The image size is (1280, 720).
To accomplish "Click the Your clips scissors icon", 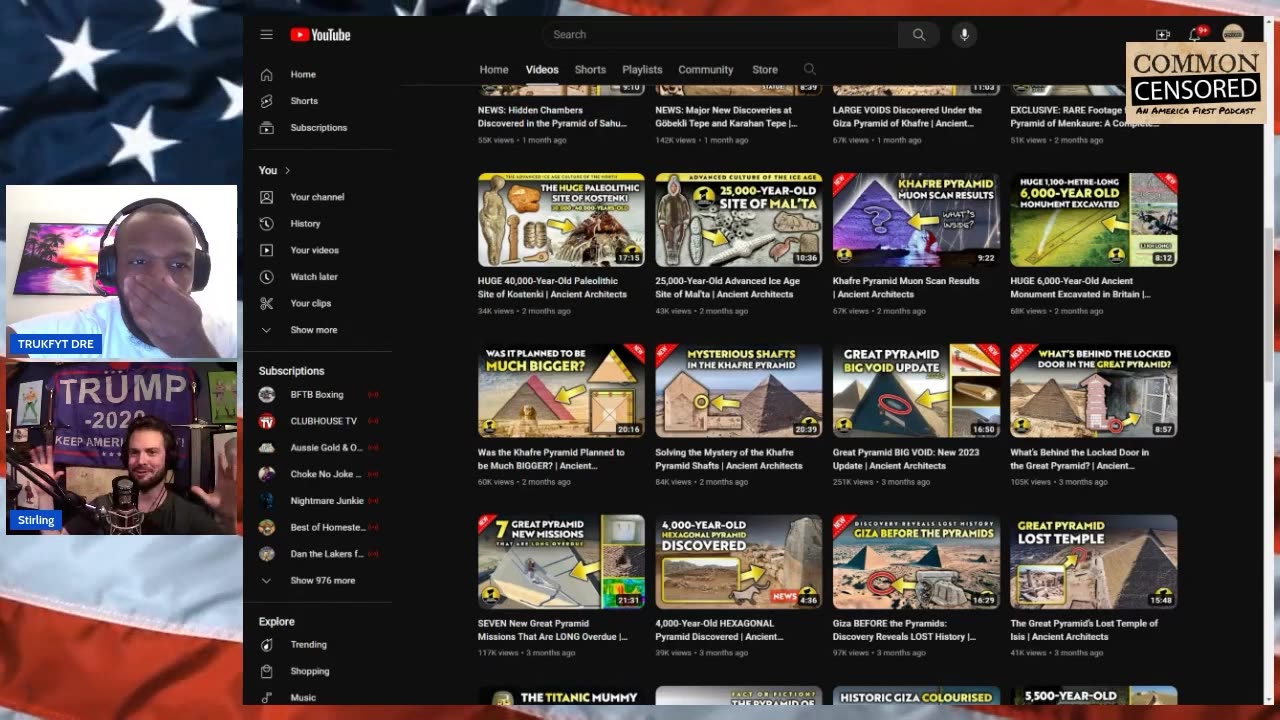I will (x=266, y=303).
